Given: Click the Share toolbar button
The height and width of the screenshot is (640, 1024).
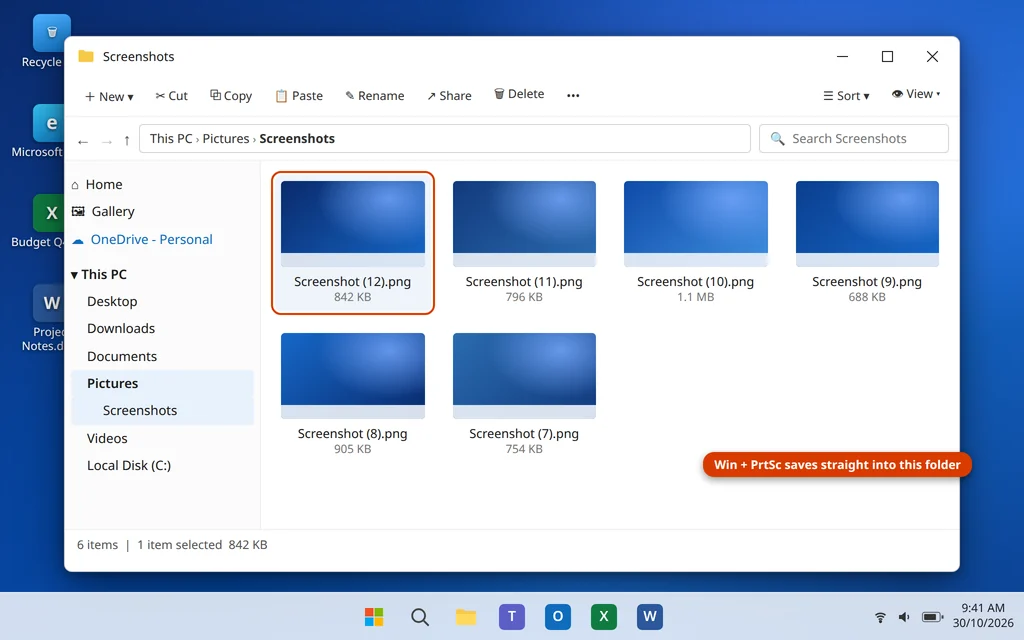Looking at the screenshot, I should [x=449, y=95].
